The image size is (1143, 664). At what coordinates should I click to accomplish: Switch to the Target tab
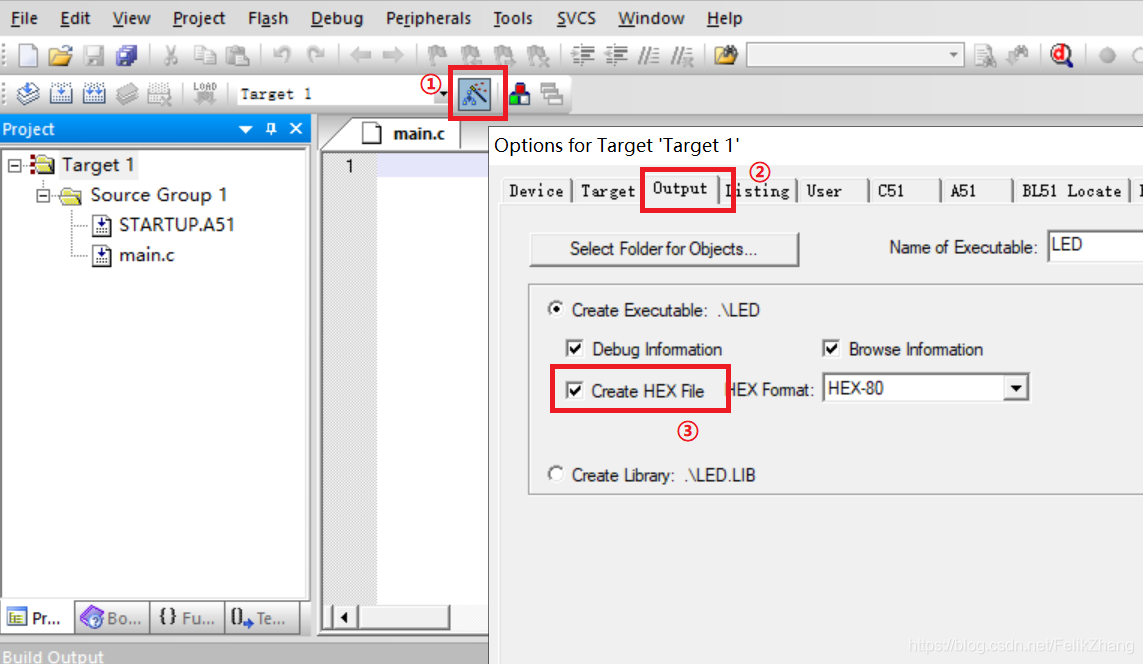point(608,191)
